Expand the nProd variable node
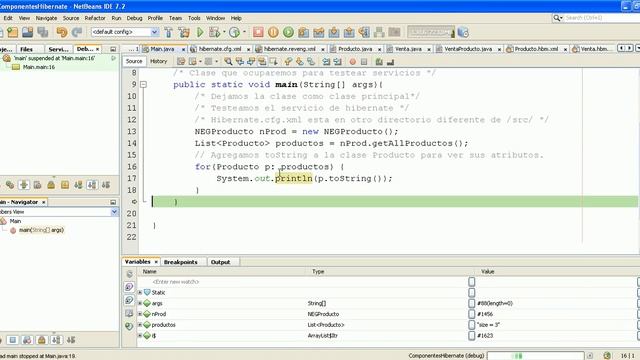The width and height of the screenshot is (640, 360). (140, 314)
